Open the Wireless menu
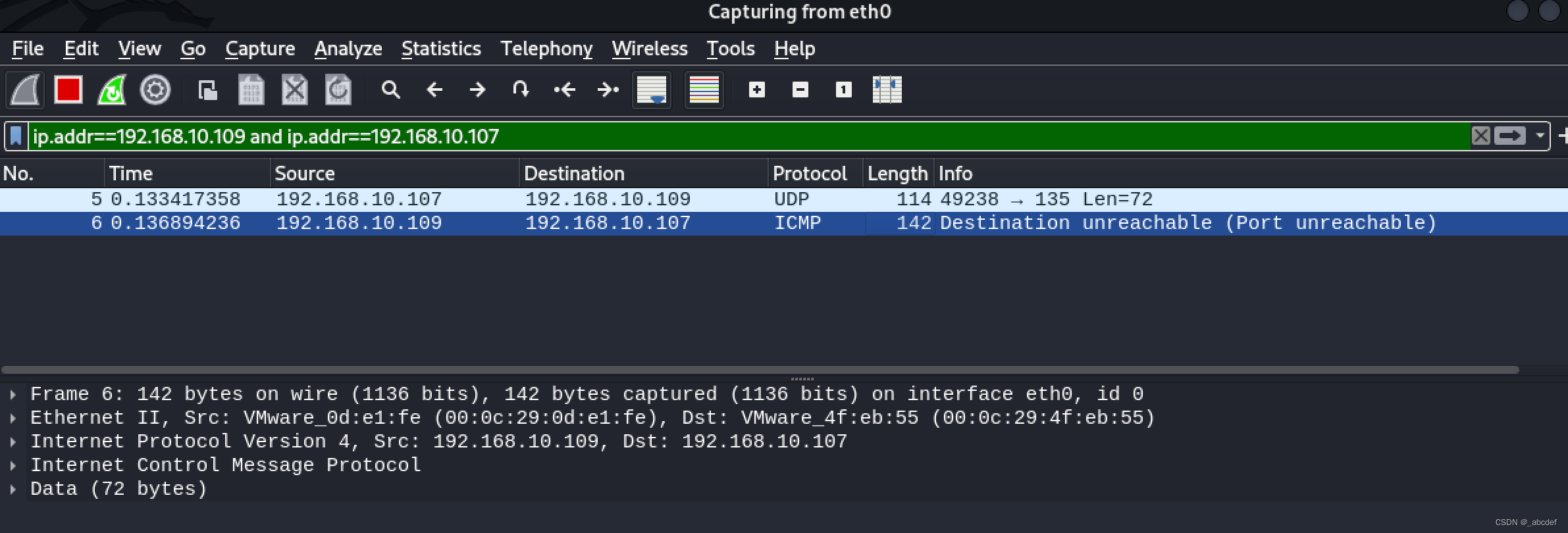The image size is (1568, 533). (650, 49)
